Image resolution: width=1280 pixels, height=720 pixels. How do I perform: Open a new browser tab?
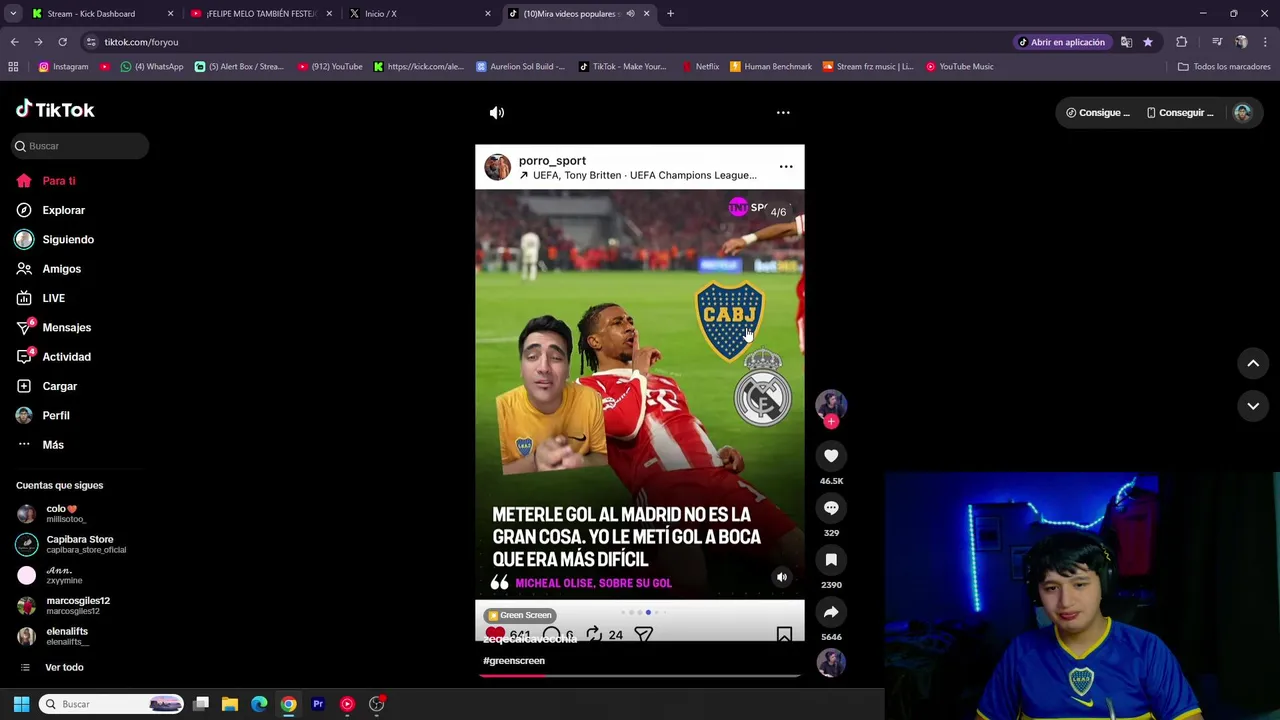tap(670, 14)
